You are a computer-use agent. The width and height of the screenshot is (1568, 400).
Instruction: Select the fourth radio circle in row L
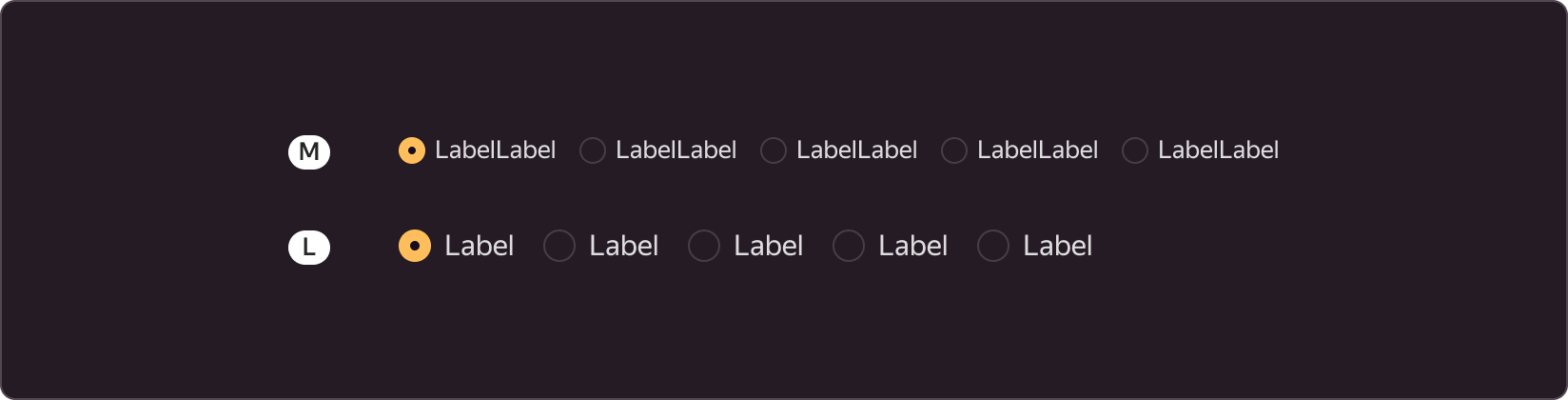(849, 246)
